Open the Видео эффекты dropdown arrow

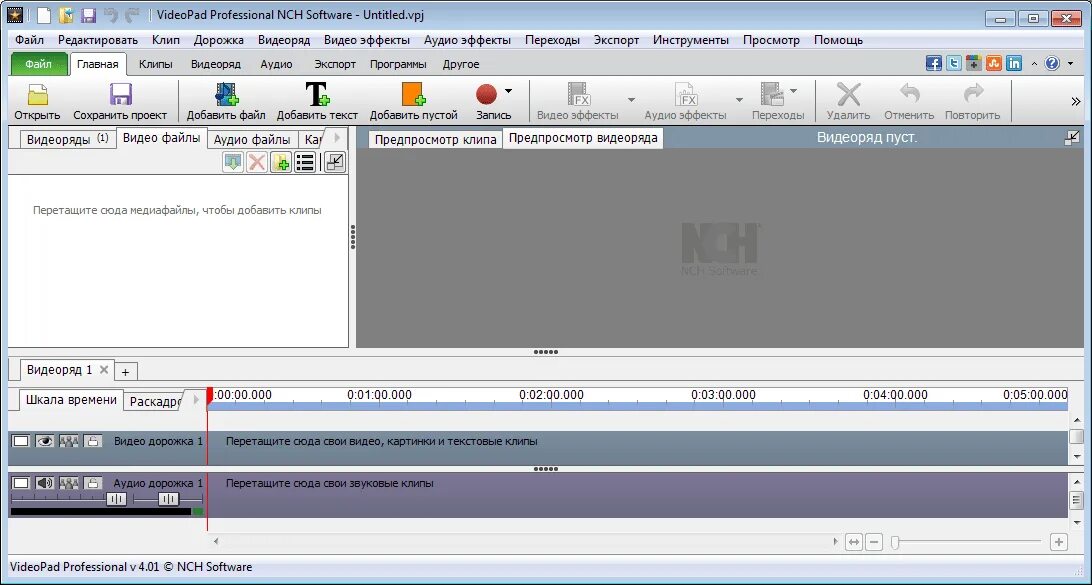[632, 100]
